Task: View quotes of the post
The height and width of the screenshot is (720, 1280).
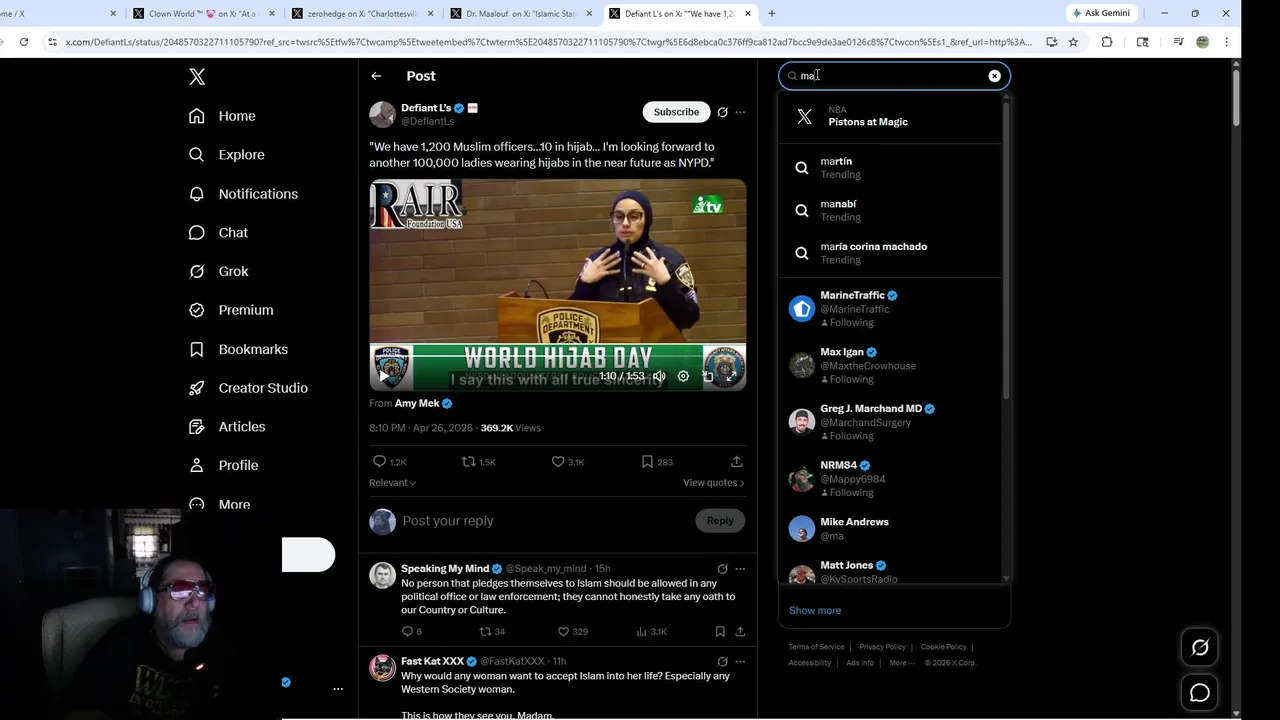Action: [713, 483]
